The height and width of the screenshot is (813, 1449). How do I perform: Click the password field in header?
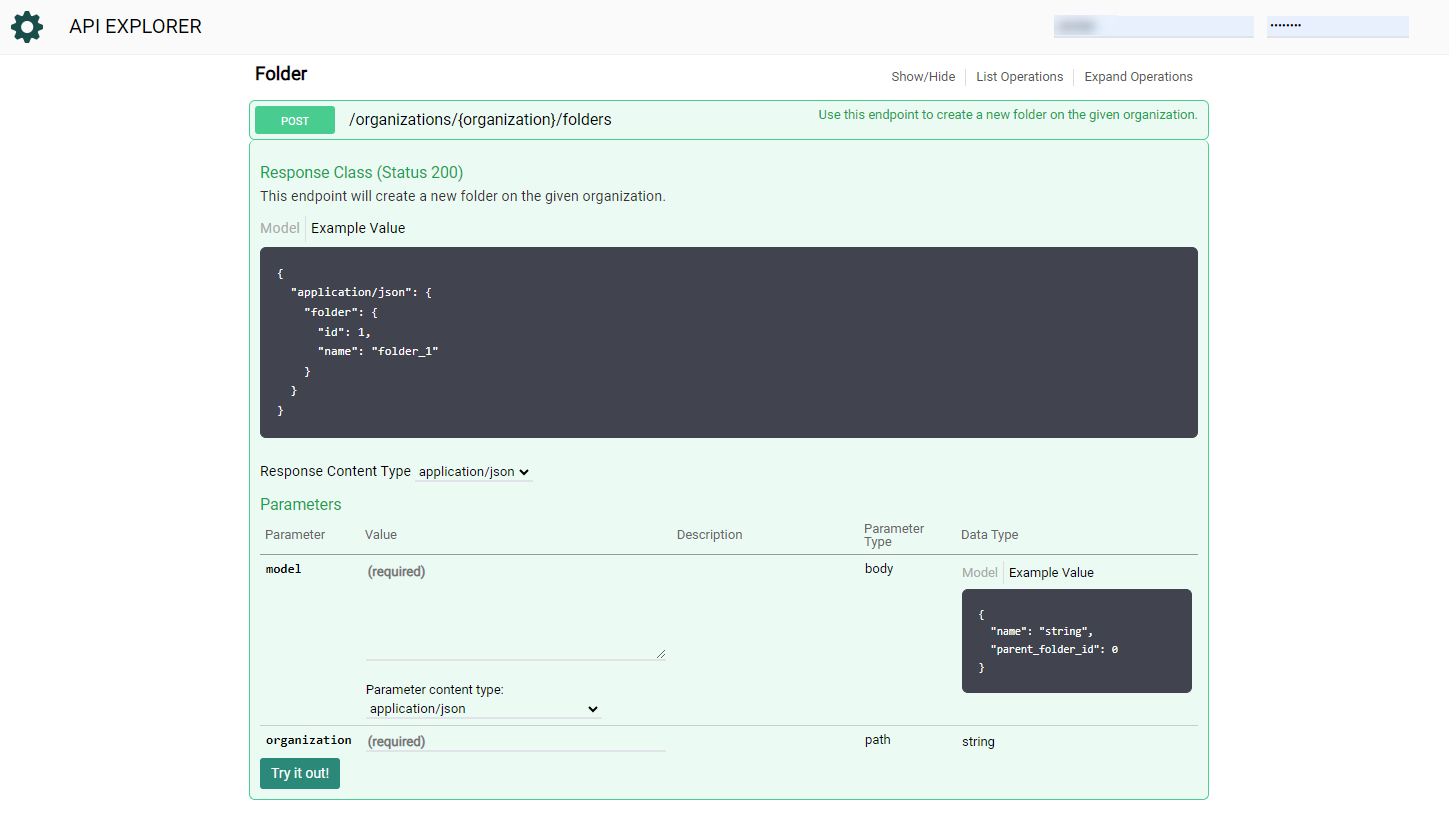tap(1337, 26)
